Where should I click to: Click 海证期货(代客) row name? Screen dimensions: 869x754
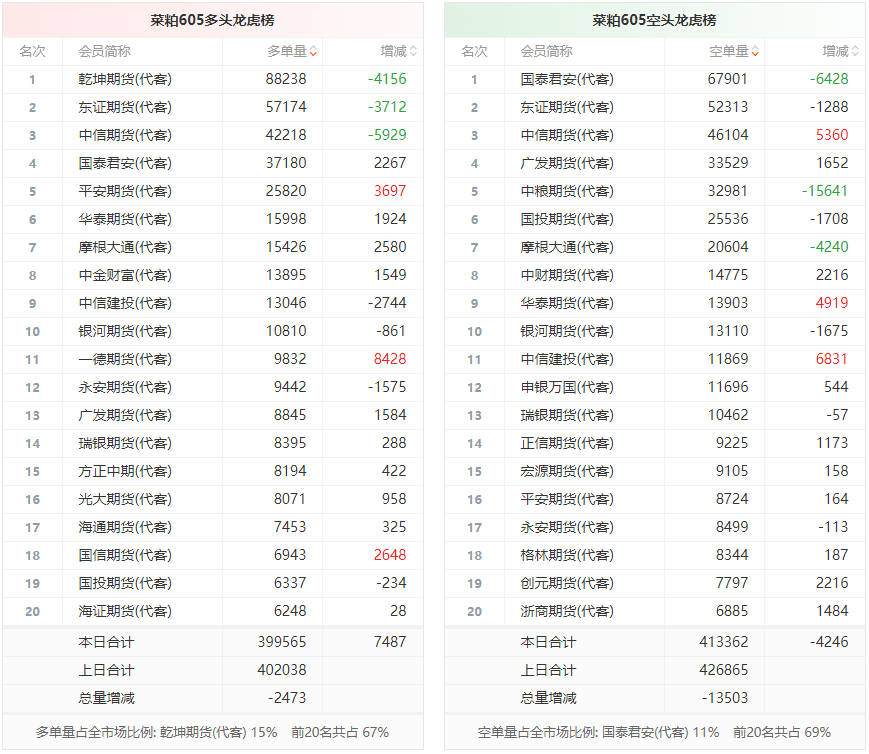[x=125, y=611]
